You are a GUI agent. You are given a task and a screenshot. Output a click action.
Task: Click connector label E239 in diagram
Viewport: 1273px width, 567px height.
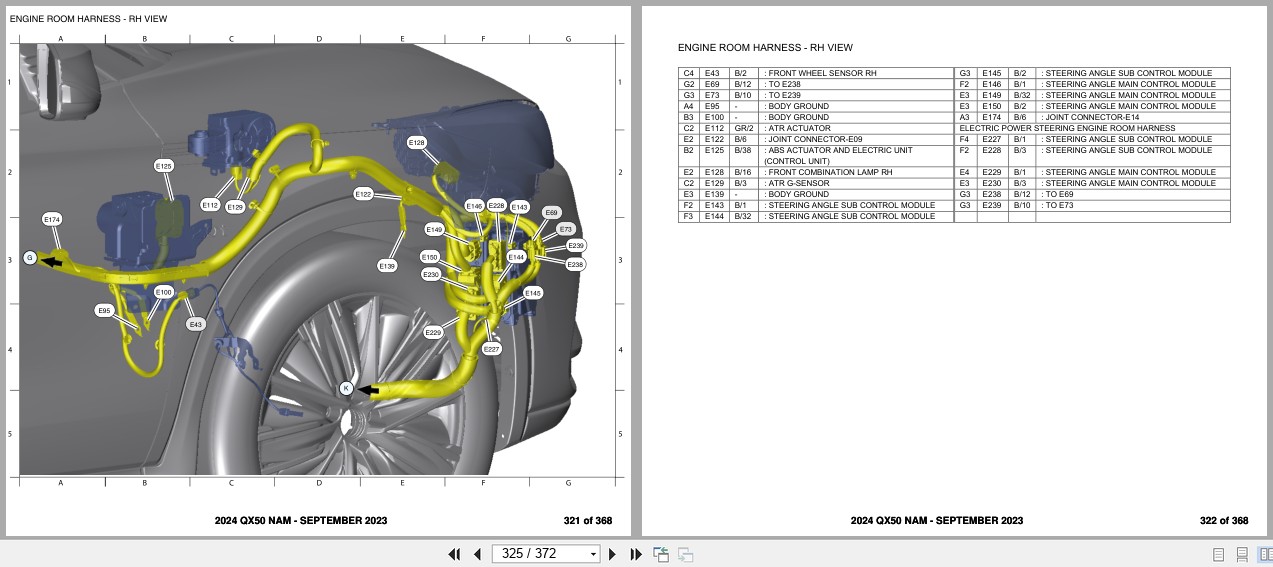[x=576, y=246]
